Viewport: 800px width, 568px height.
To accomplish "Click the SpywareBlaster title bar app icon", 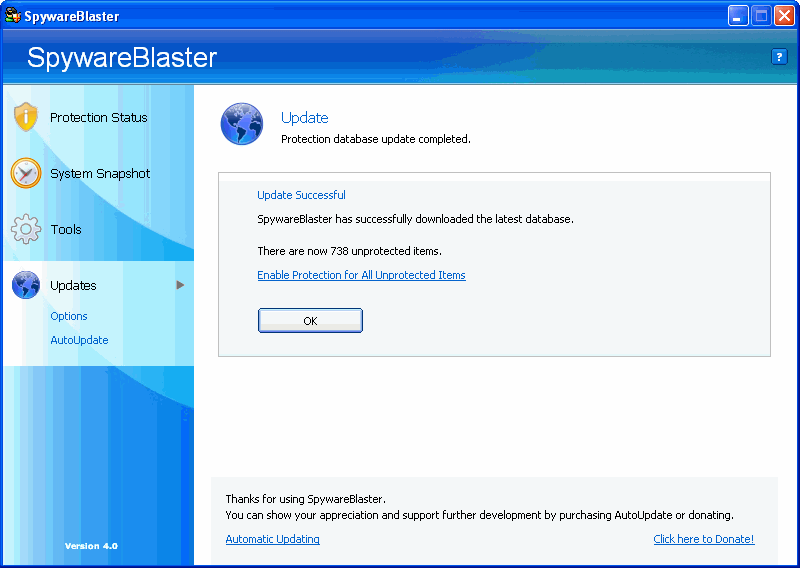I will 13,16.
